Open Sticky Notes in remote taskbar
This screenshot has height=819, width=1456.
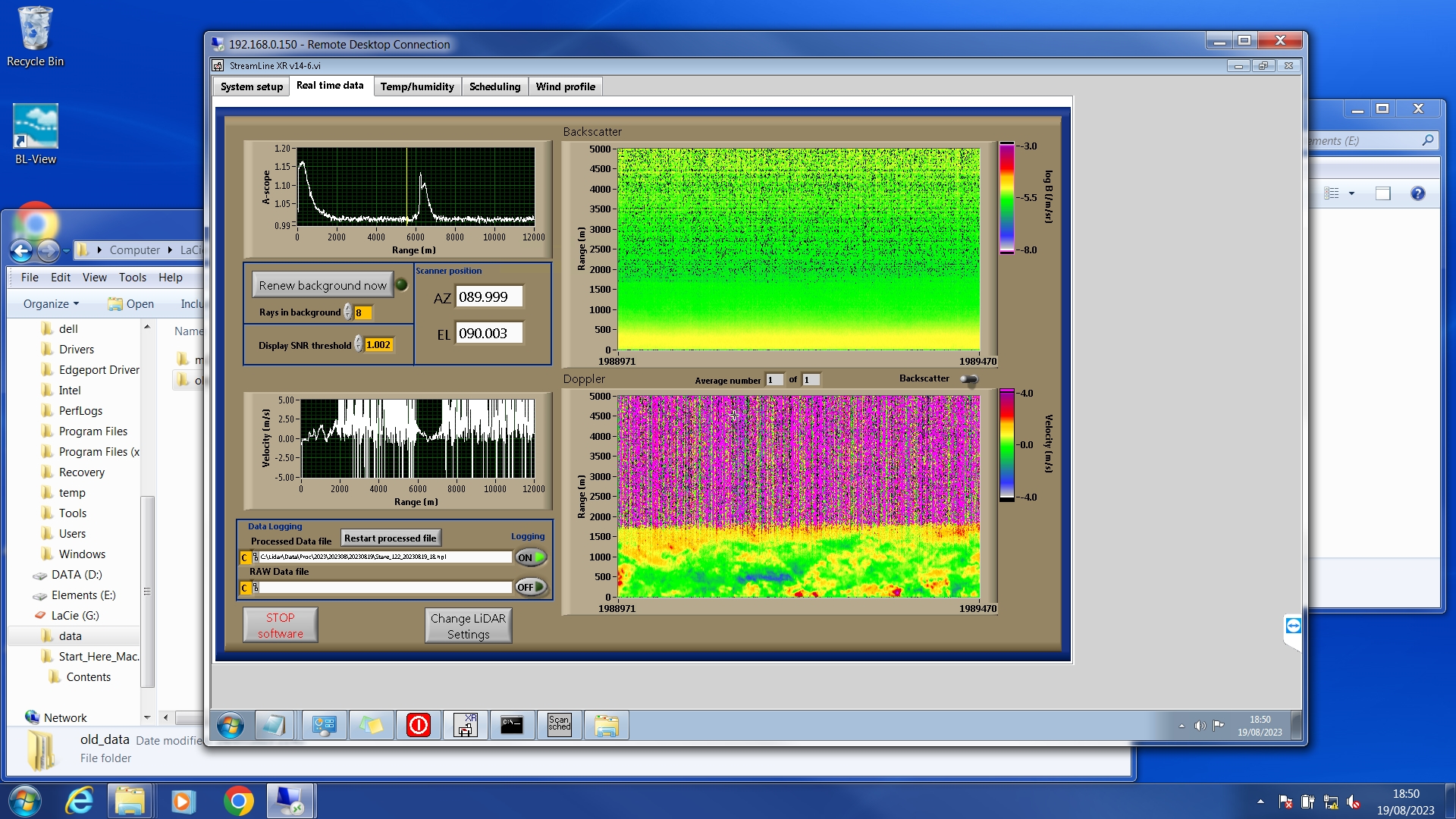click(371, 725)
